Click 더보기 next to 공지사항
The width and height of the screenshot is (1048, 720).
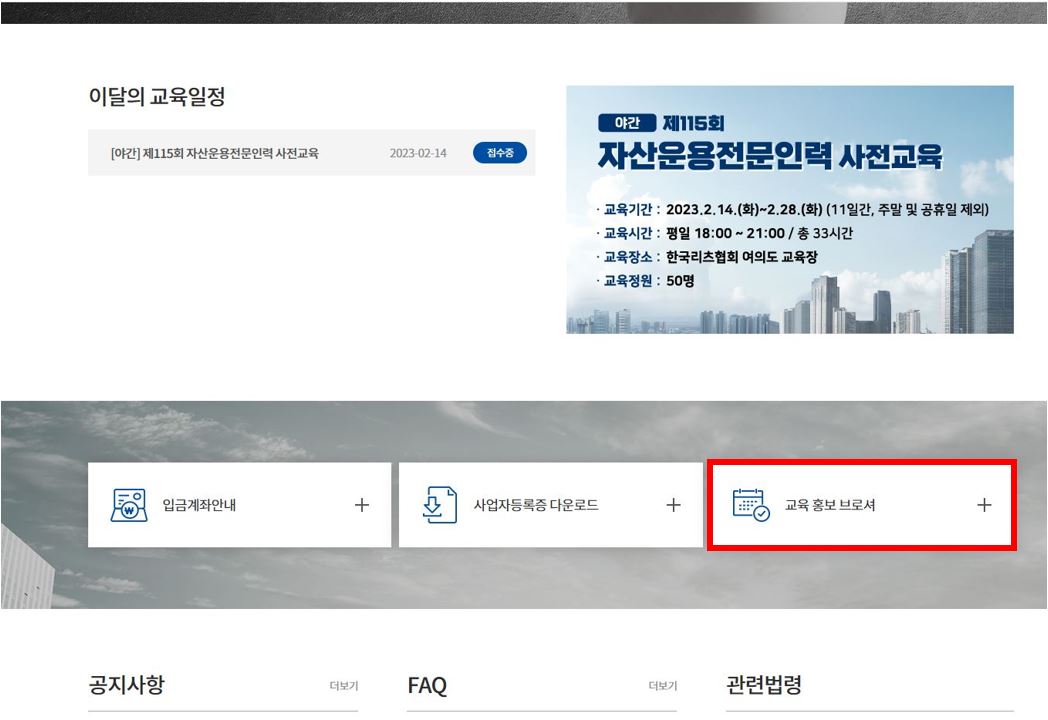(343, 686)
